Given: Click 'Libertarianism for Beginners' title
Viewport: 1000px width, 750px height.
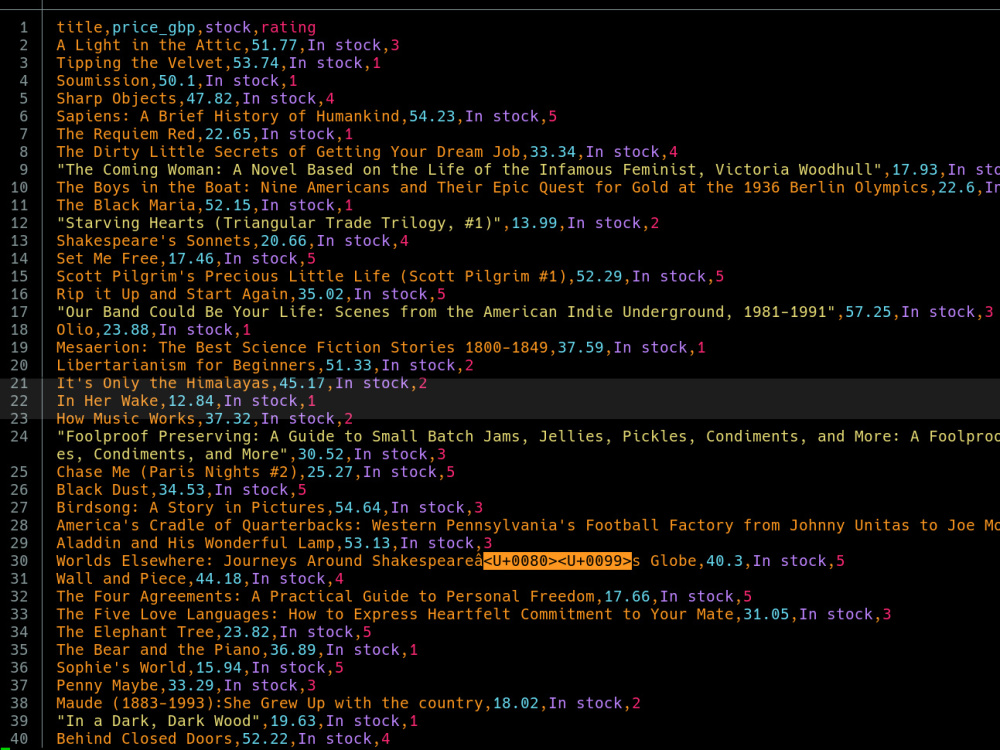Looking at the screenshot, I should (x=186, y=367).
